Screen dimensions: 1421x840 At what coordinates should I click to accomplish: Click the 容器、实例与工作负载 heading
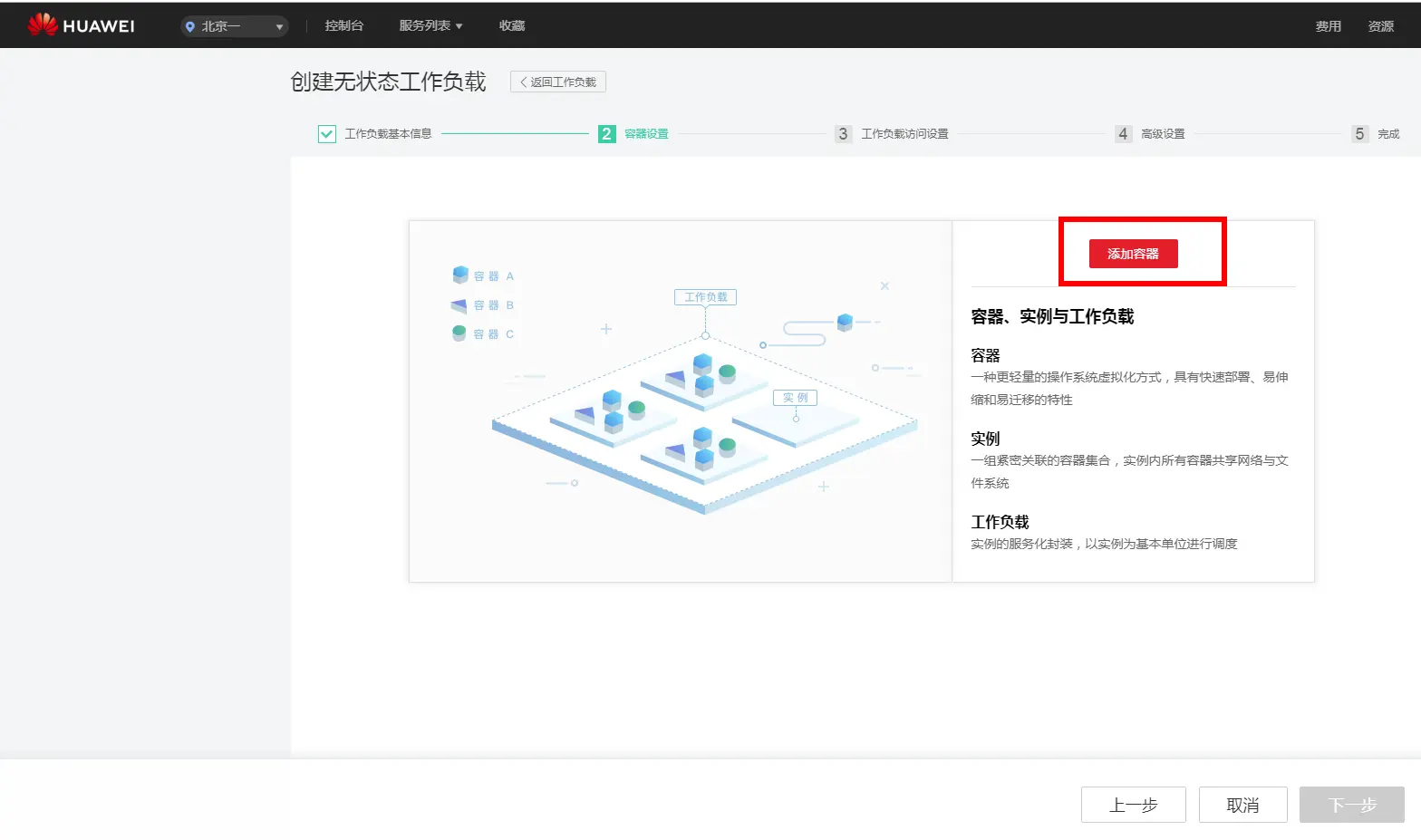(1052, 316)
